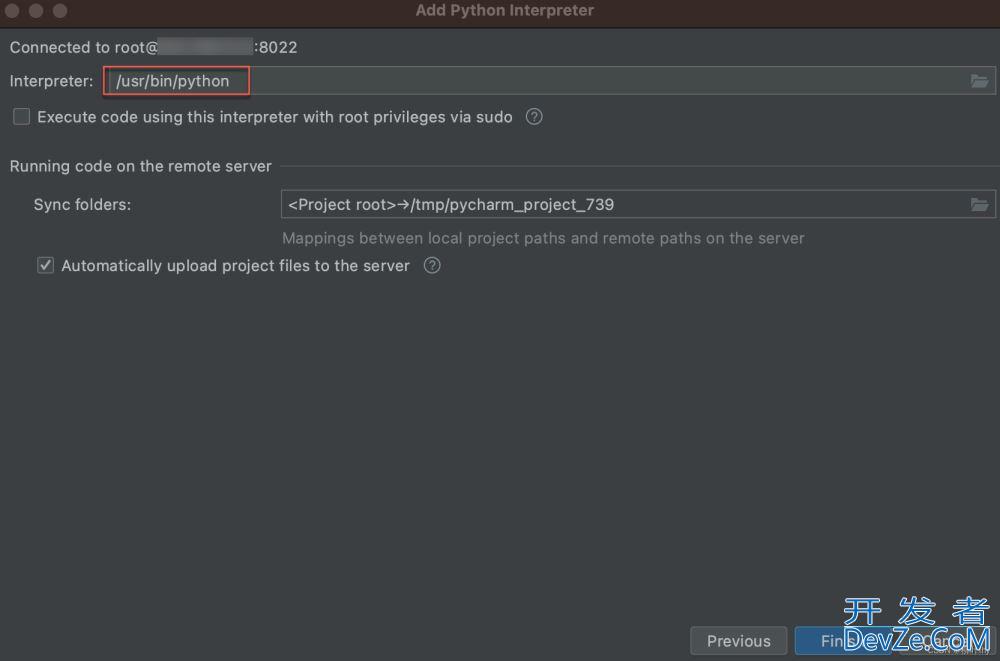The image size is (1000, 661).
Task: Click the 'Interpreter:' label
Action: pyautogui.click(x=51, y=81)
